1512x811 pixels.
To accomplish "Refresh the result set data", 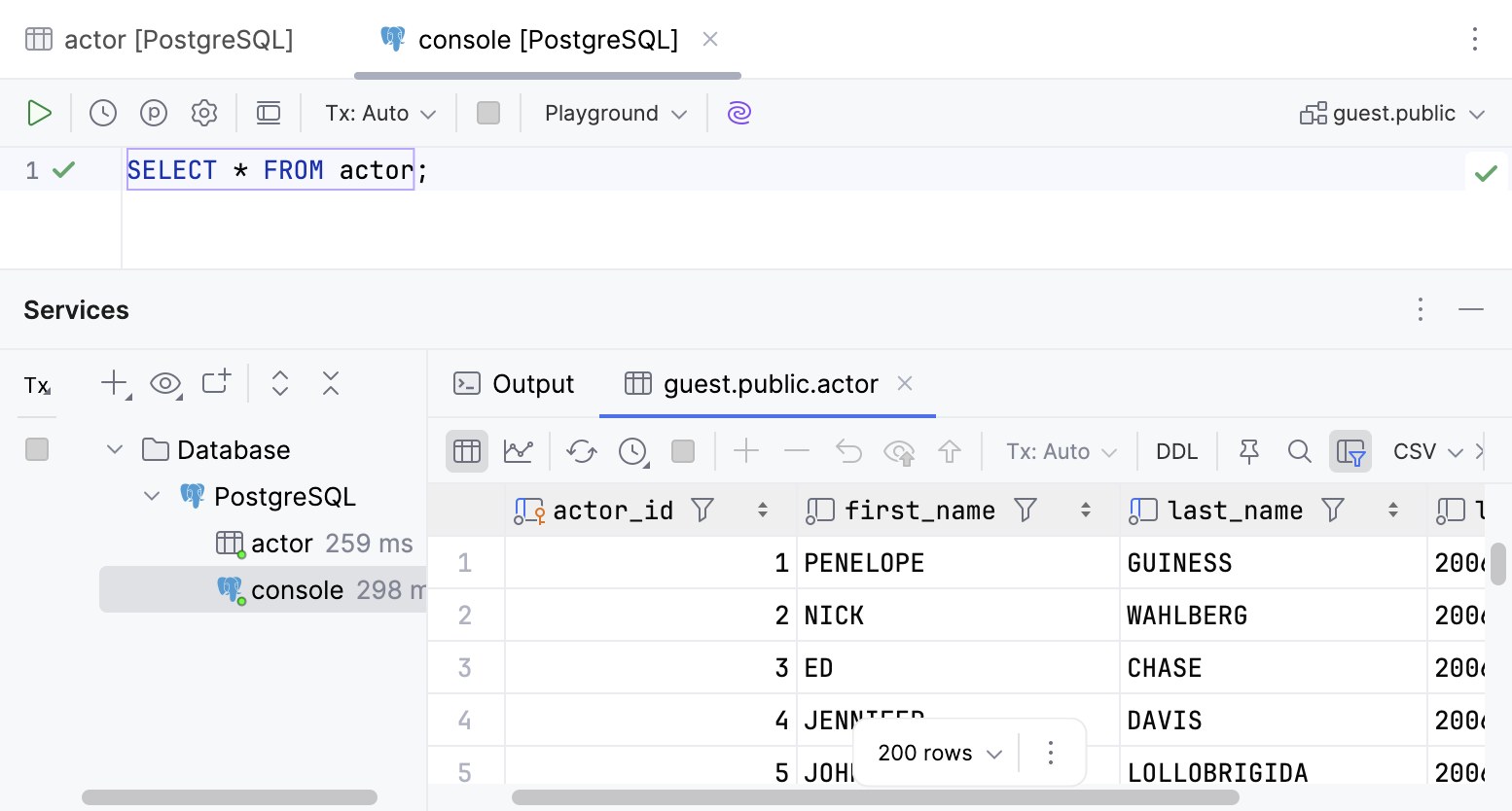I will 581,450.
